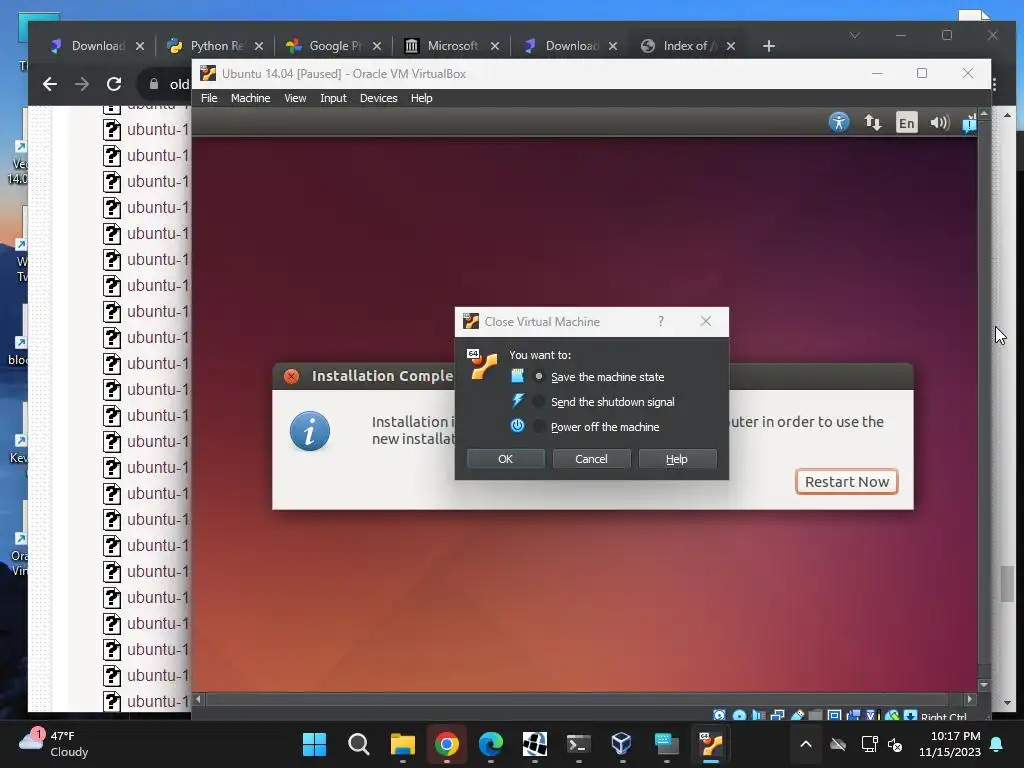Click the save state disk icon
1024x768 pixels.
coord(517,376)
